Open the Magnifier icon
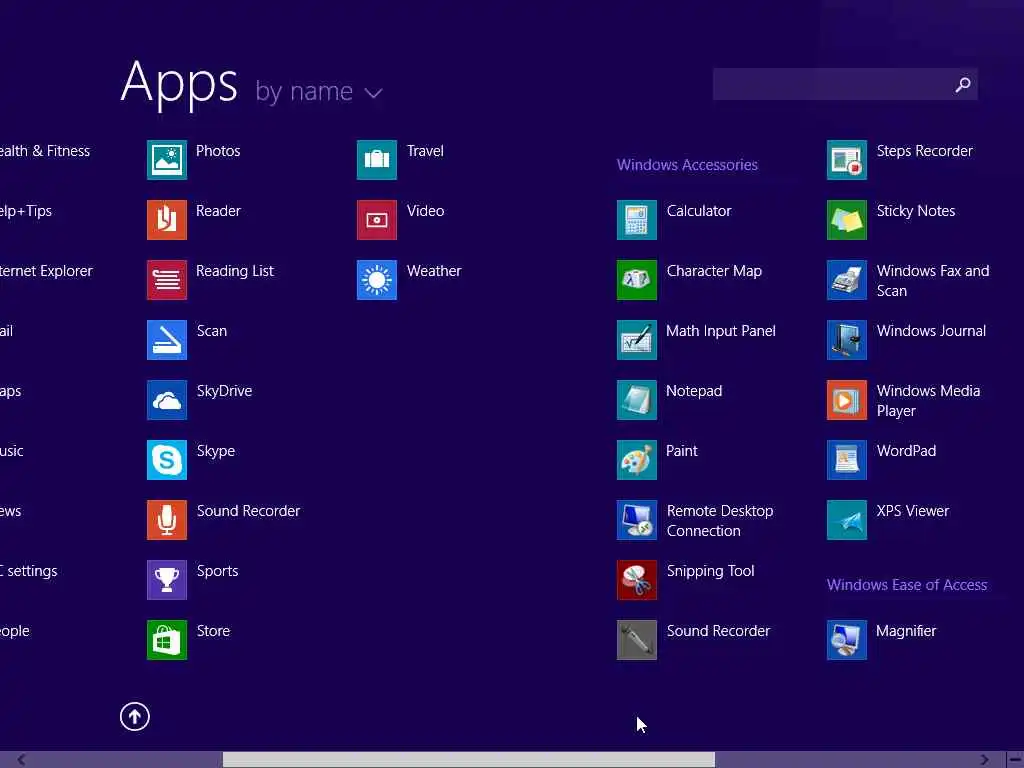The image size is (1024, 768). tap(847, 641)
